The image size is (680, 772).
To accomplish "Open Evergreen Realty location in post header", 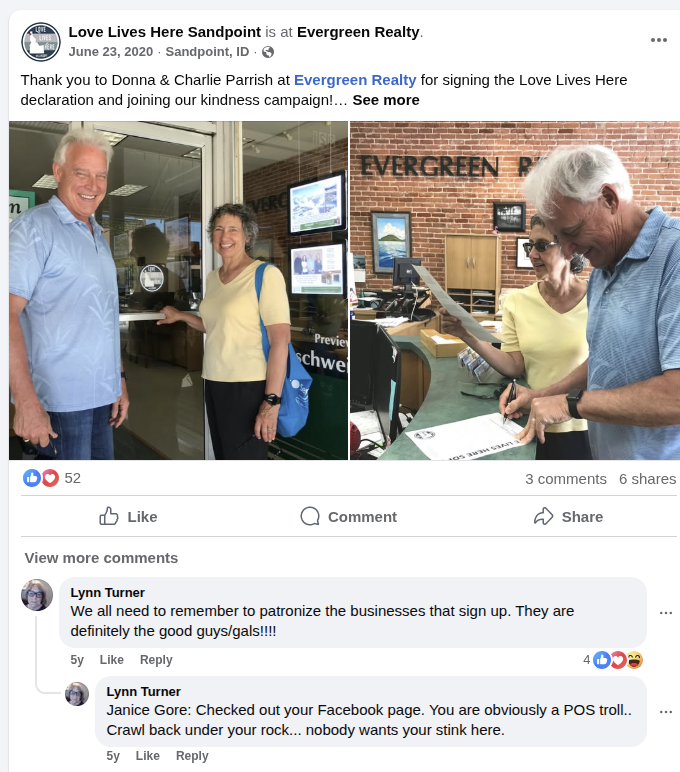I will (358, 32).
